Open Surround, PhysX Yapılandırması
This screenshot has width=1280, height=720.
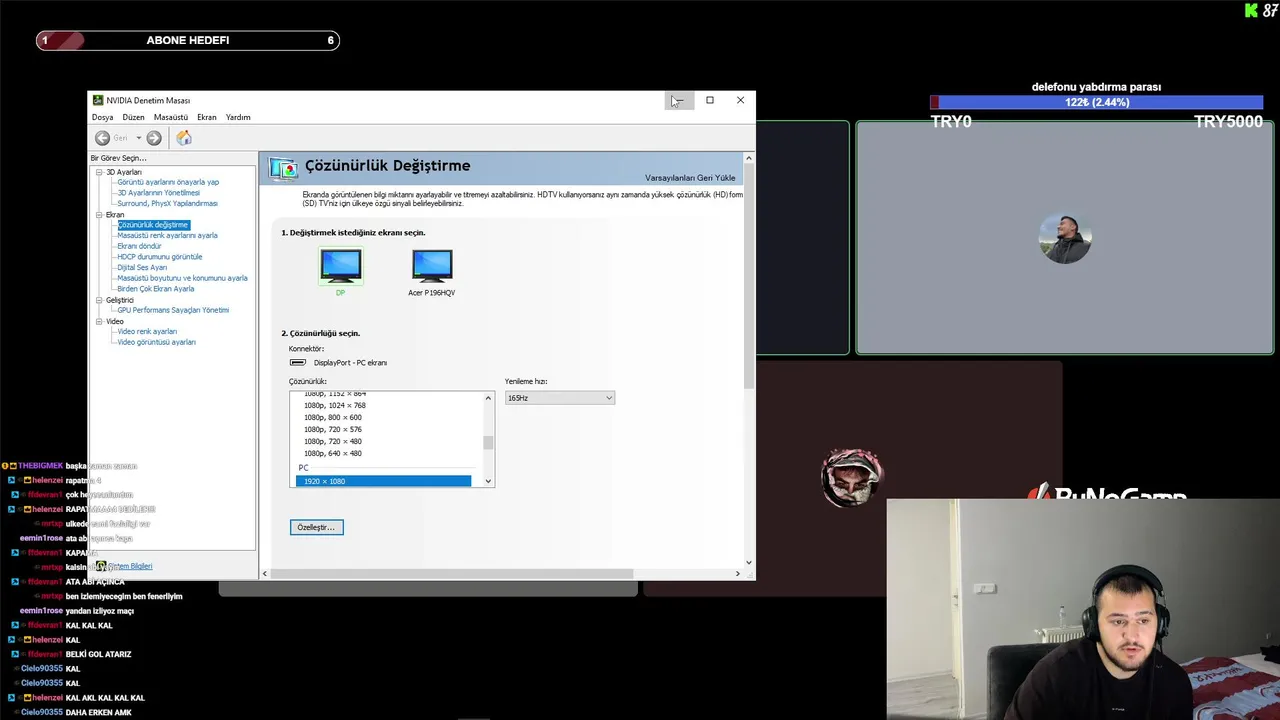coord(167,203)
